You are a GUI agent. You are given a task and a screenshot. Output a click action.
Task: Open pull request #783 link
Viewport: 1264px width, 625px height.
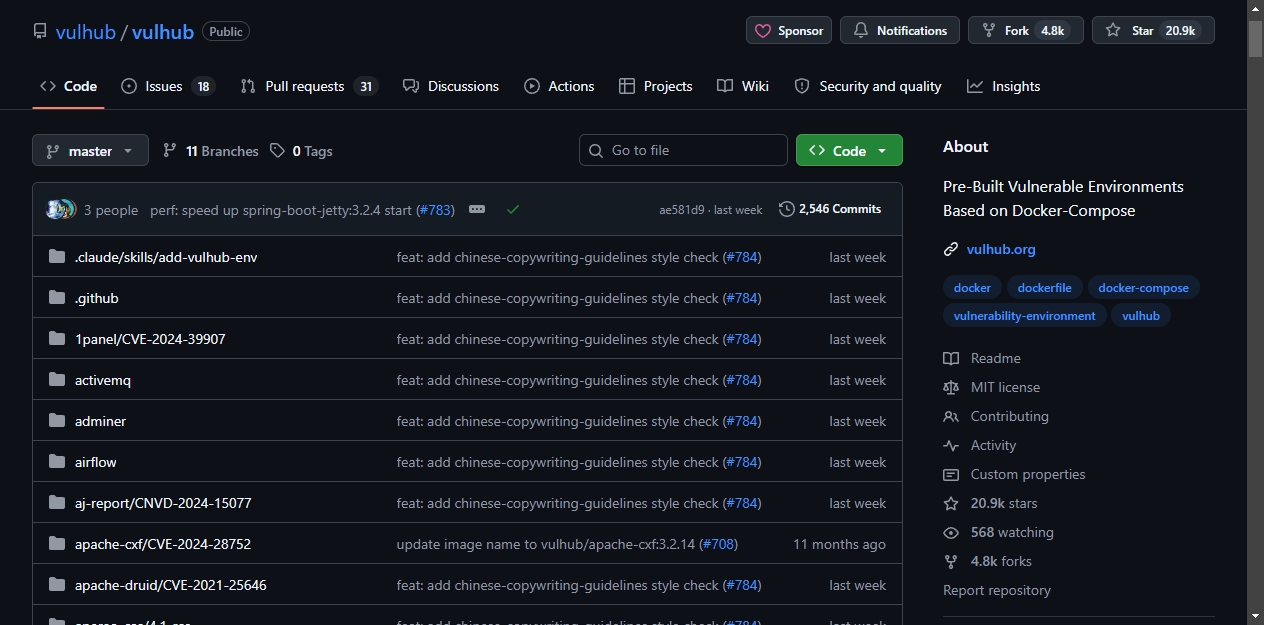(434, 210)
